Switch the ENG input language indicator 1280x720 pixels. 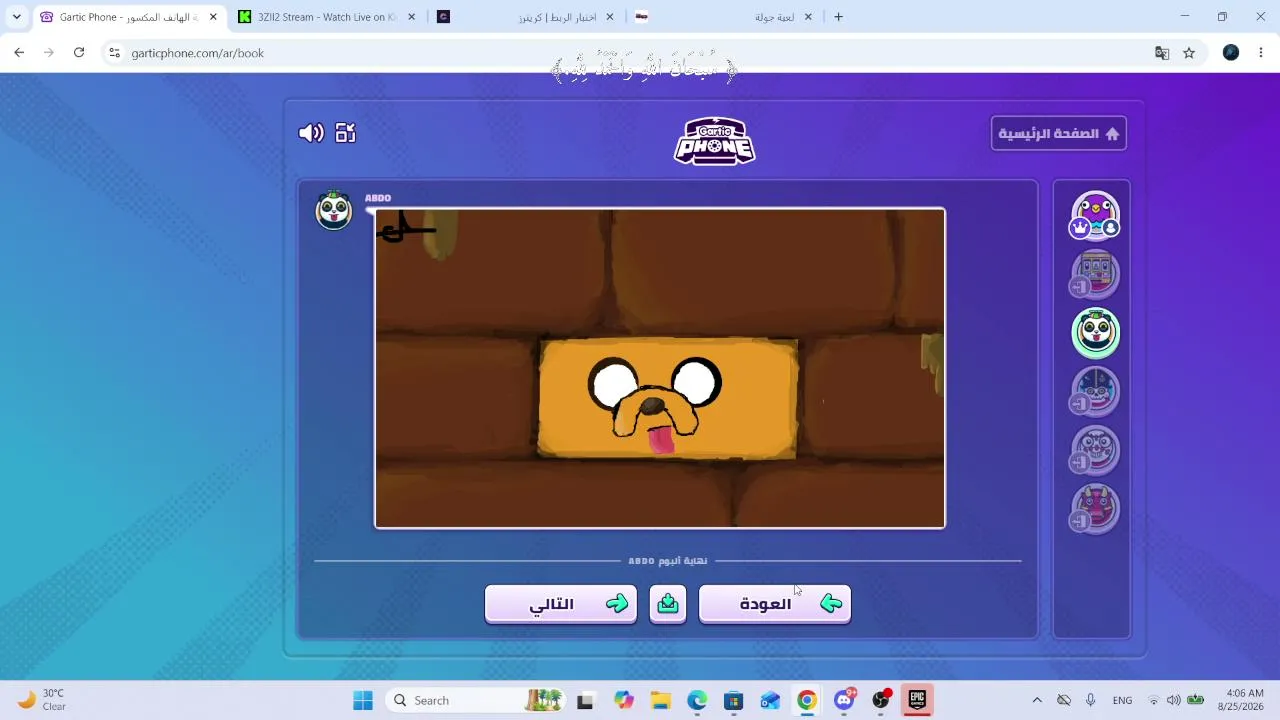point(1122,701)
